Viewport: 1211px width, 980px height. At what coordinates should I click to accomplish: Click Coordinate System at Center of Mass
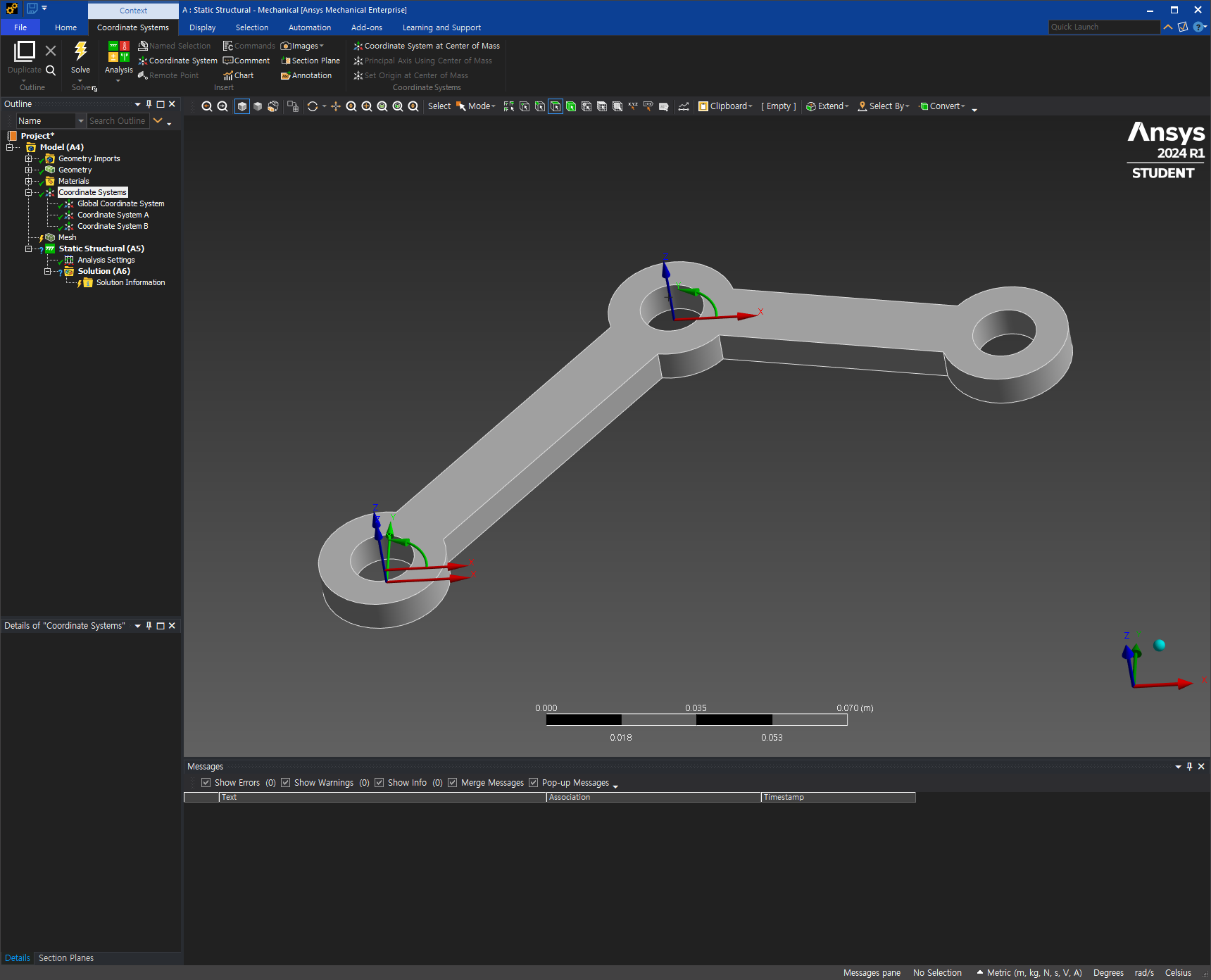click(x=427, y=46)
